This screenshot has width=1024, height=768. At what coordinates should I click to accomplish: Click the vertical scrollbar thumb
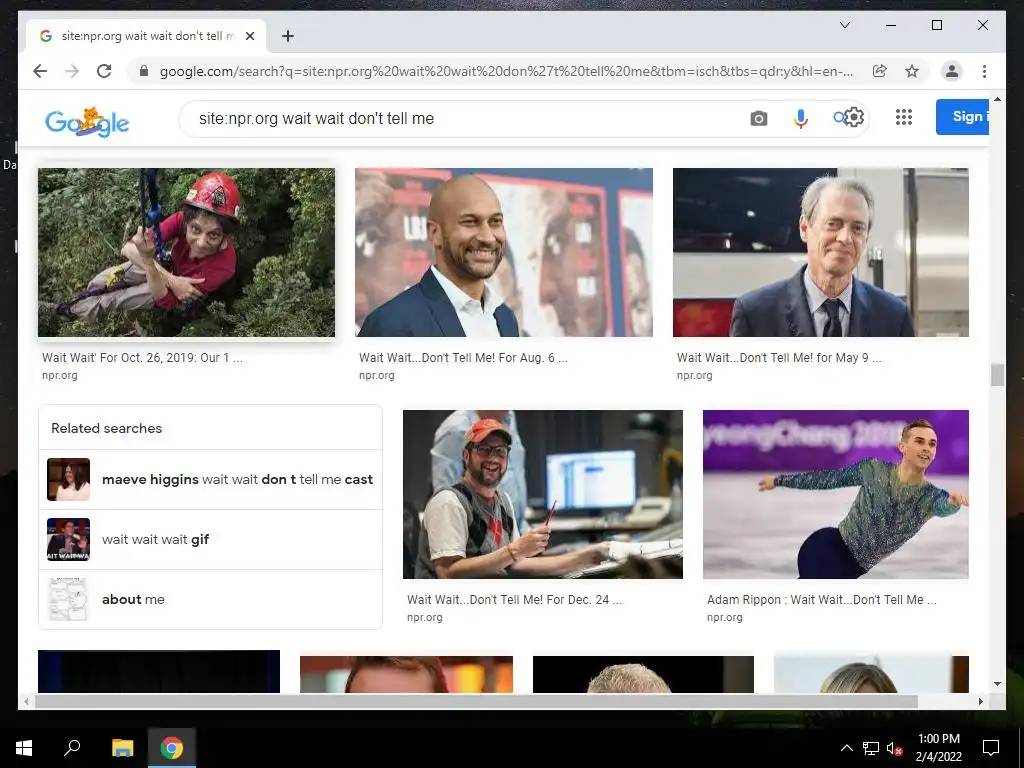point(997,376)
